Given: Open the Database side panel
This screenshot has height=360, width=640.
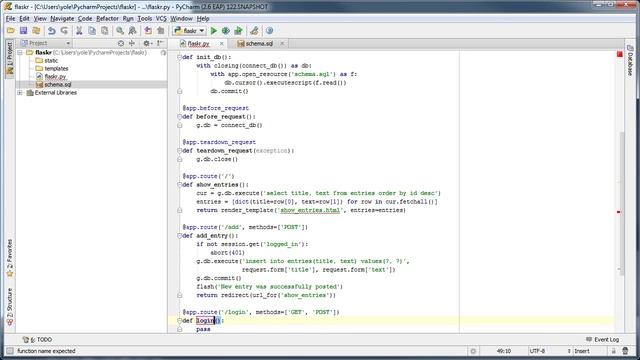Looking at the screenshot, I should point(630,60).
